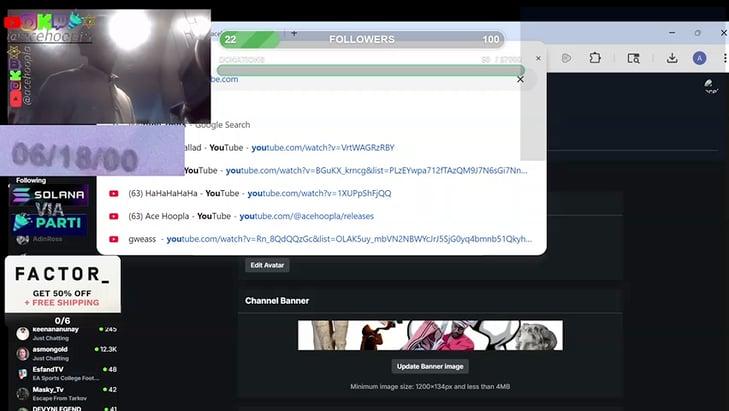Viewport: 729px width, 411px height.
Task: Click the Minimum image size note
Action: pos(430,386)
